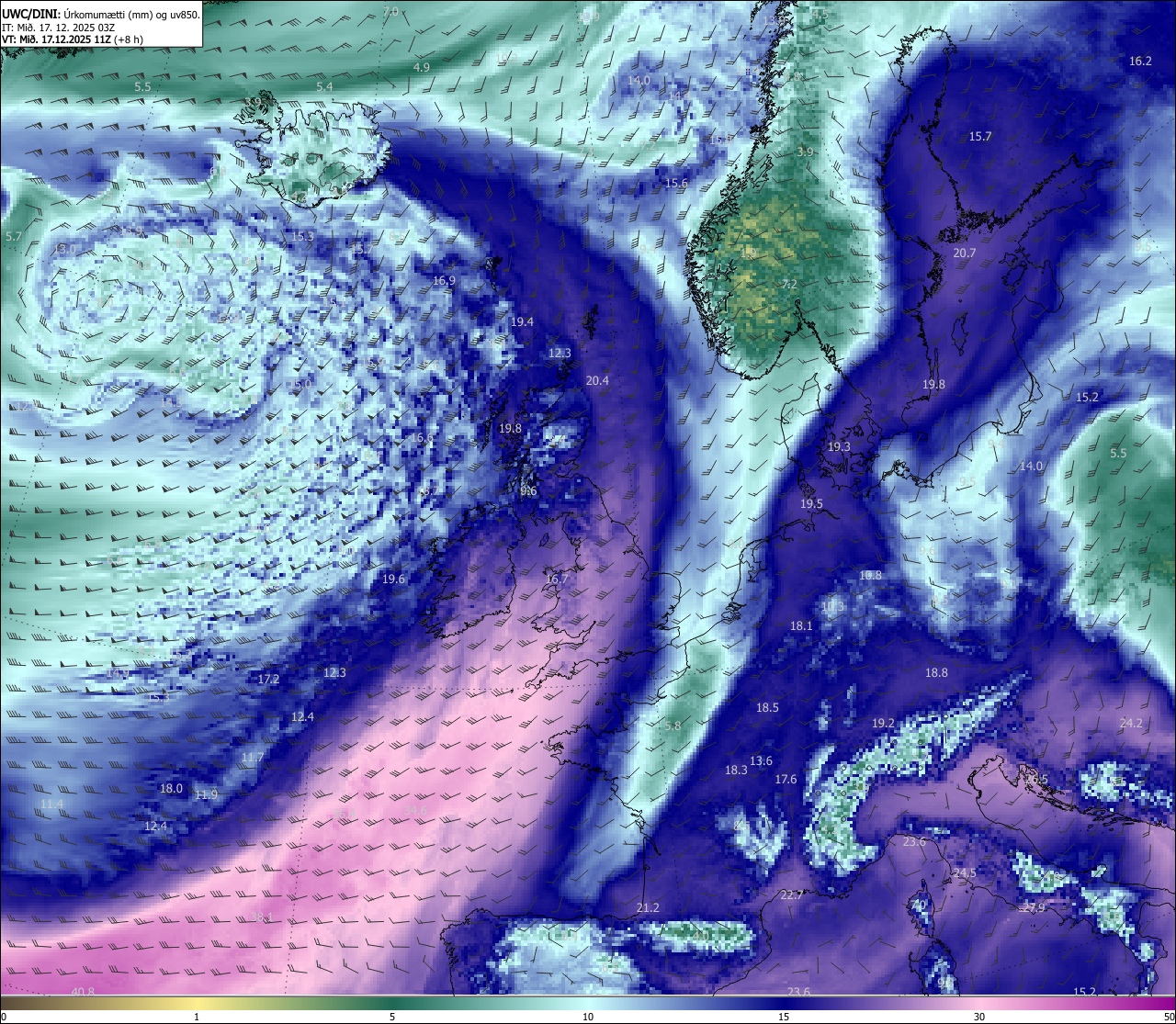Viewport: 1176px width, 1024px height.
Task: Click the map value 18.8
Action: 936,672
